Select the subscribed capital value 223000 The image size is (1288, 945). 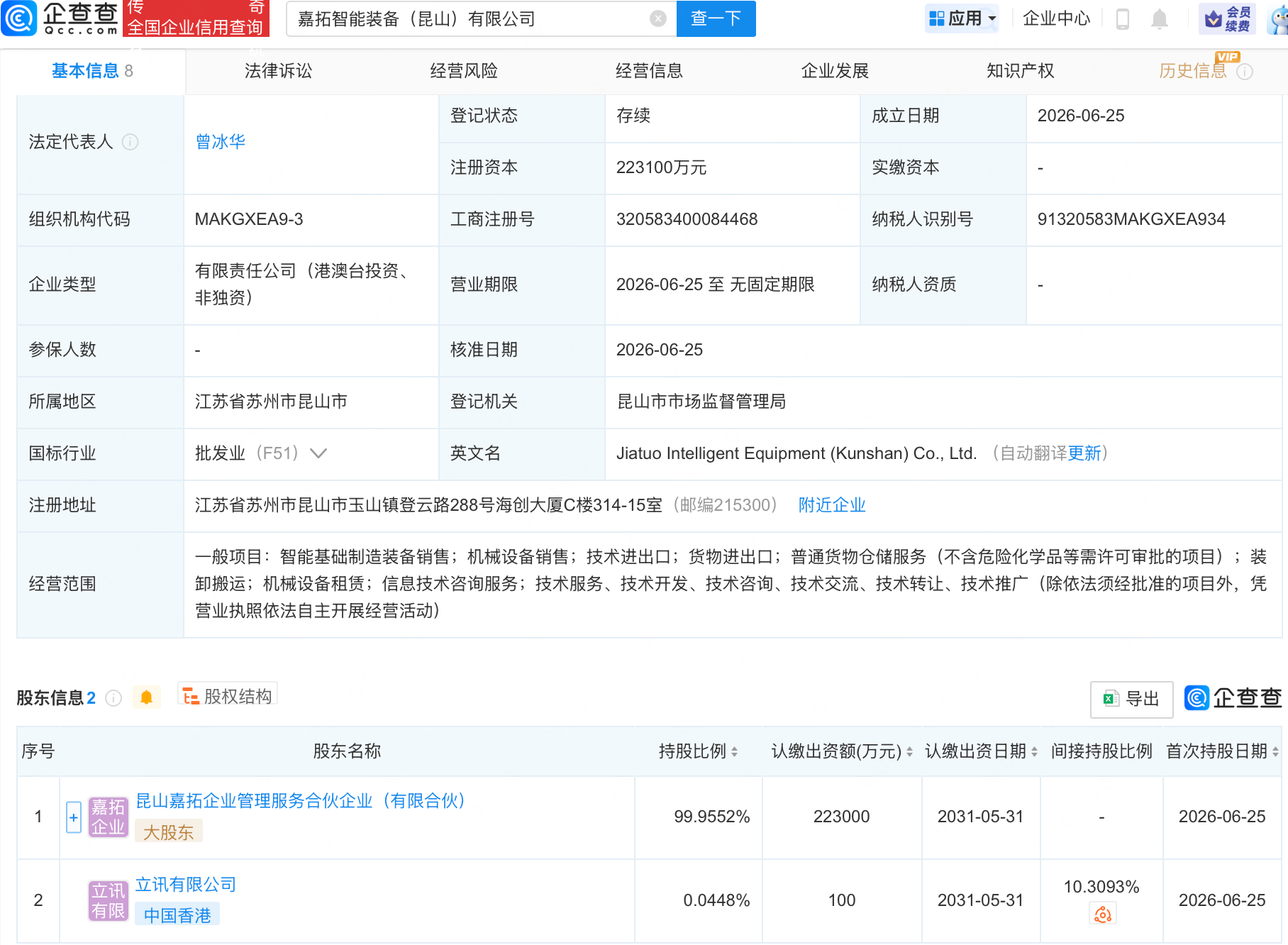(841, 817)
